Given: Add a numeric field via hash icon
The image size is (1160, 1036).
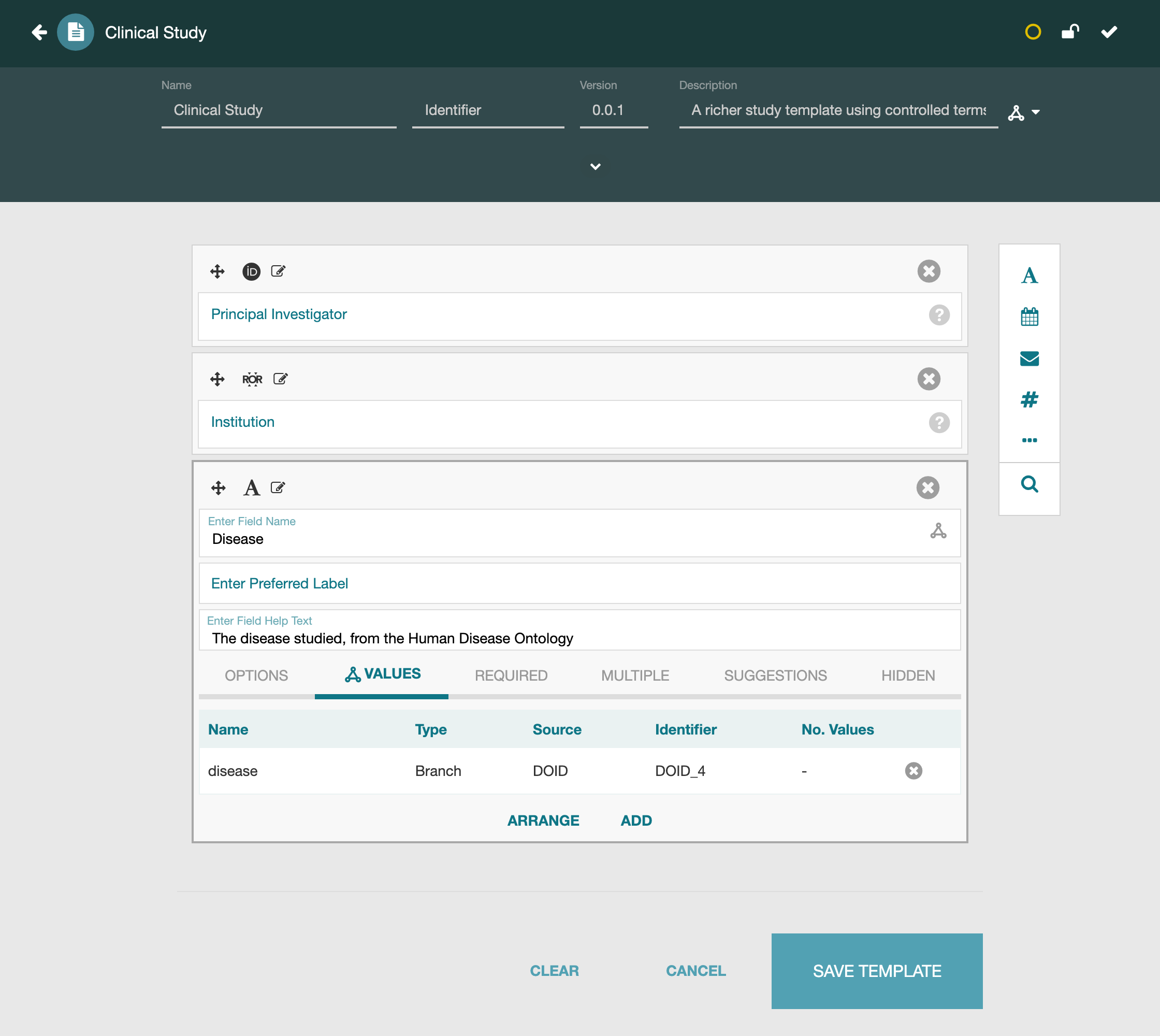Looking at the screenshot, I should (1029, 399).
